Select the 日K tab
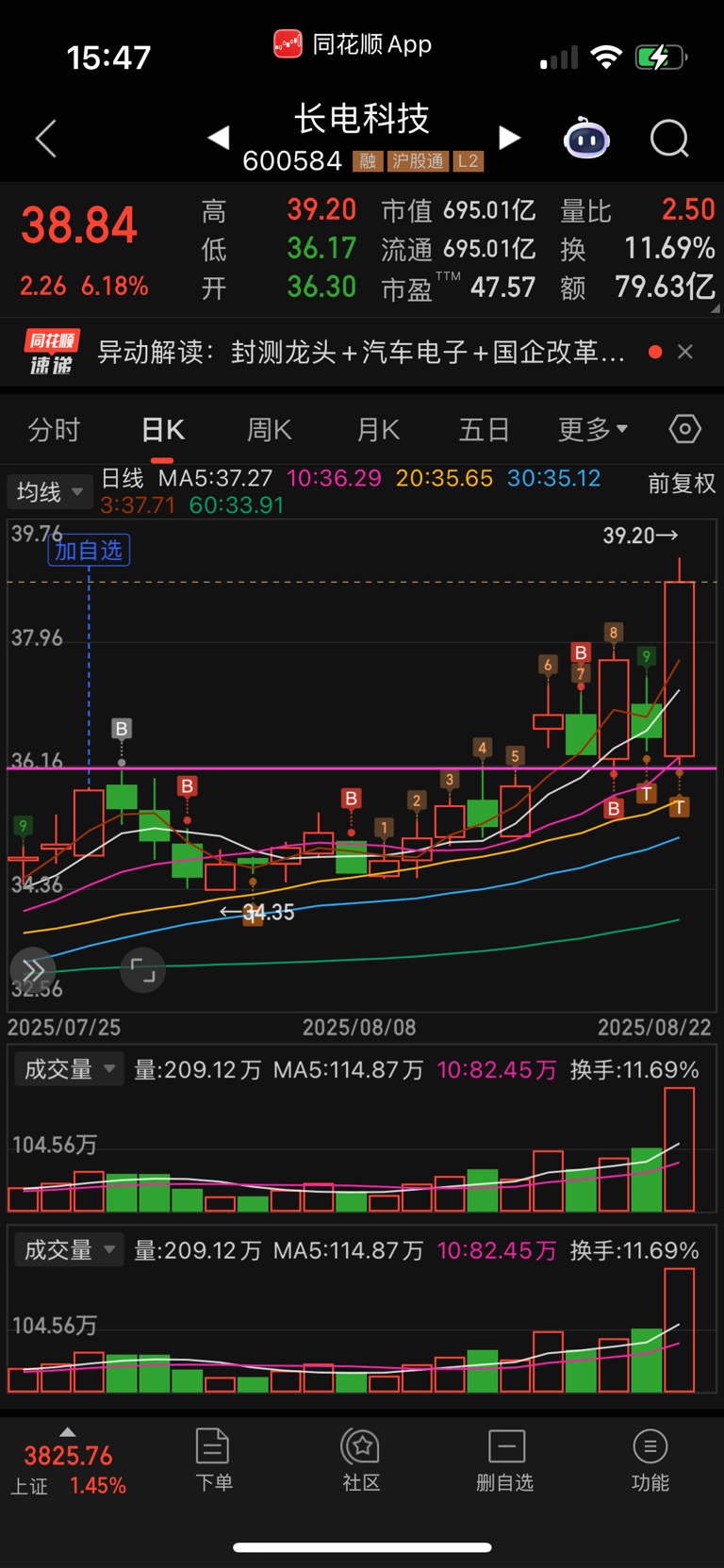The height and width of the screenshot is (1568, 724). coord(162,430)
